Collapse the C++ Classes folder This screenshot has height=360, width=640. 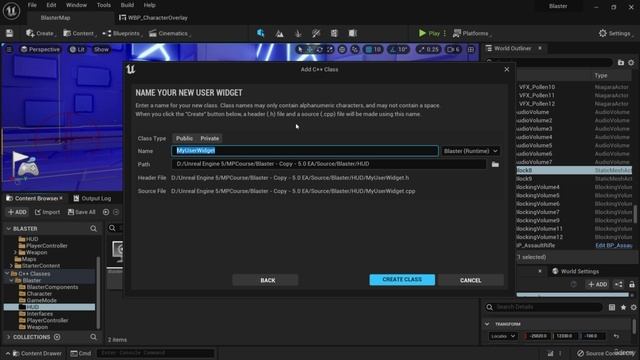7,273
